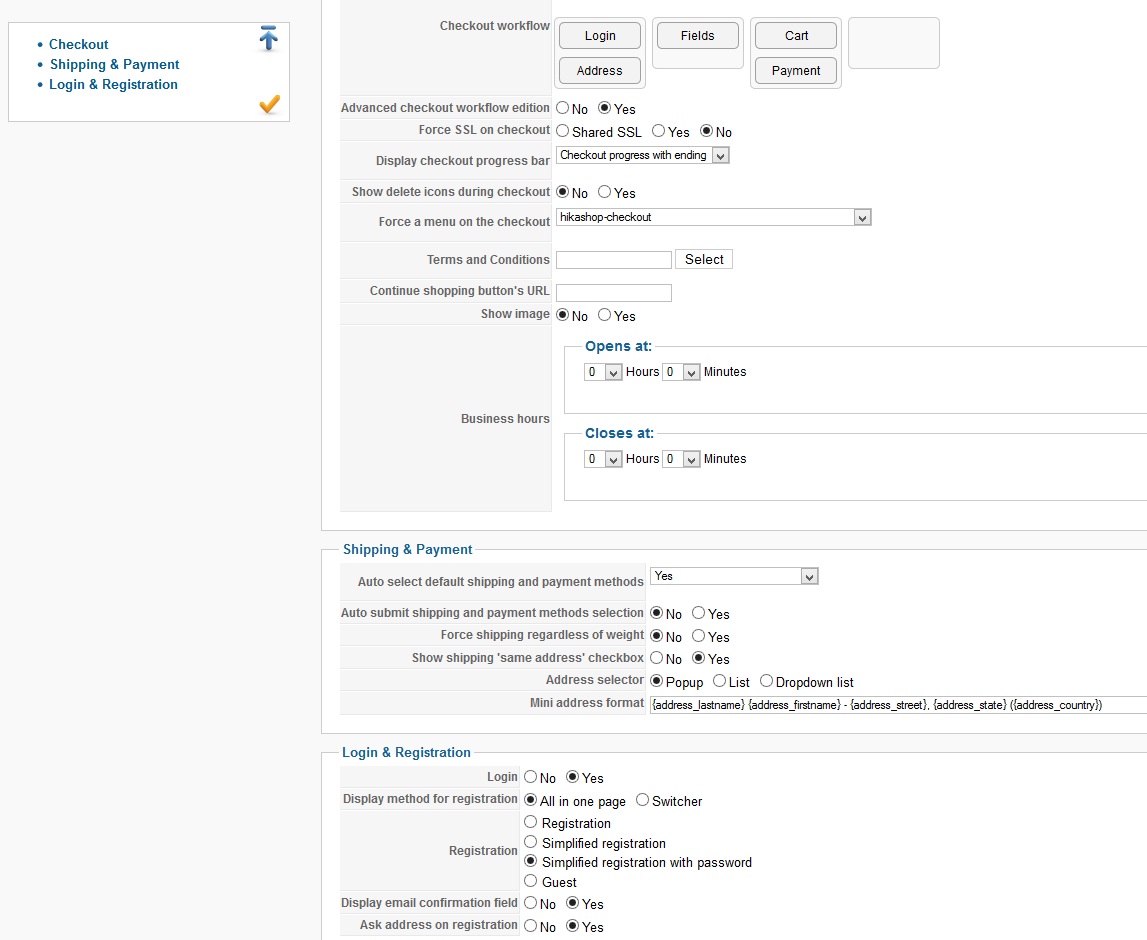This screenshot has height=940, width=1147.
Task: Open the Opens at Hours dropdown
Action: coord(604,372)
